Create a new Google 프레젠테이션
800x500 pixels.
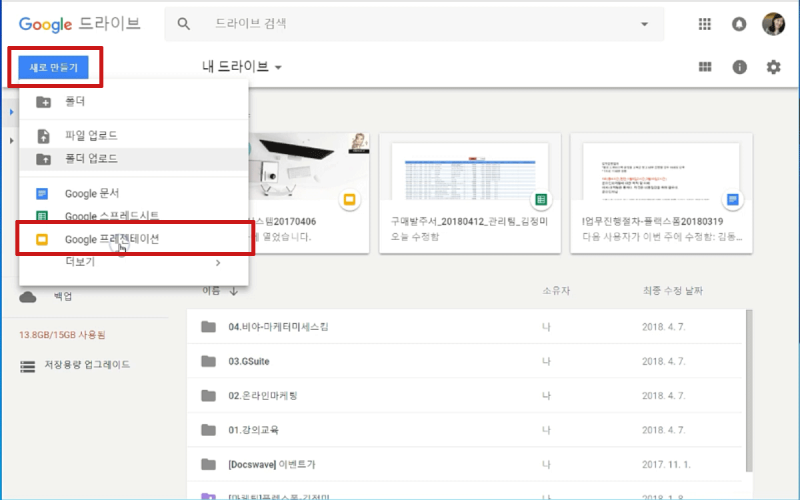pyautogui.click(x=134, y=239)
